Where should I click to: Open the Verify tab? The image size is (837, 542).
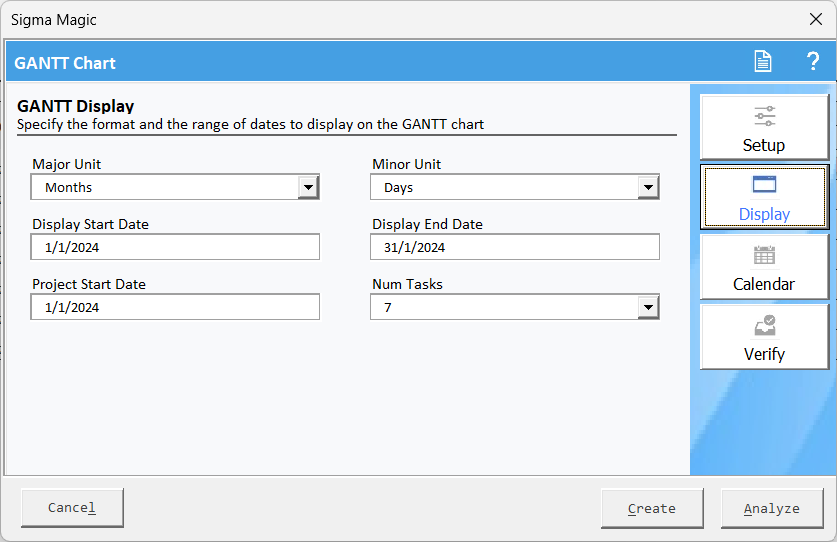pyautogui.click(x=764, y=337)
